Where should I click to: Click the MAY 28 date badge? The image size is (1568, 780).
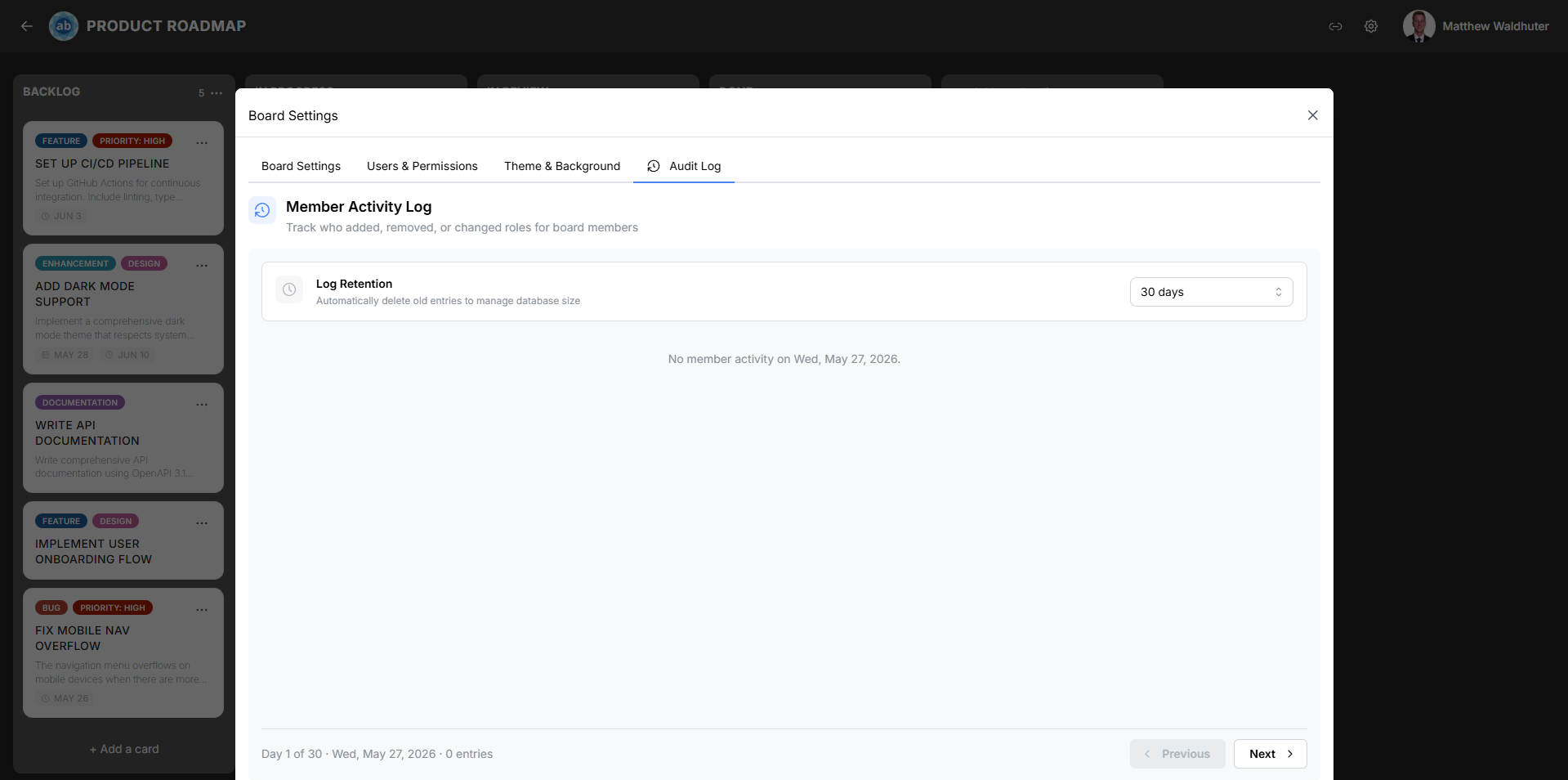tap(65, 355)
